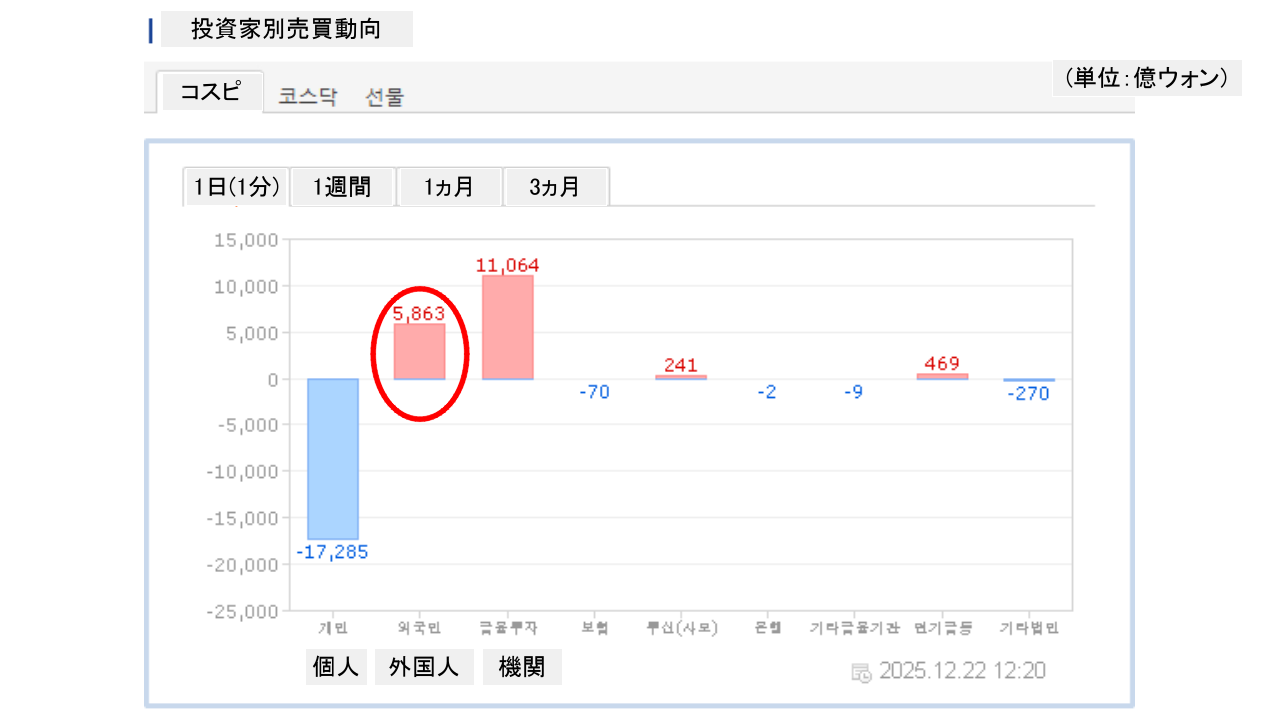Click the -270 blue bar
Screen dimensions: 1280x720
click(1029, 380)
